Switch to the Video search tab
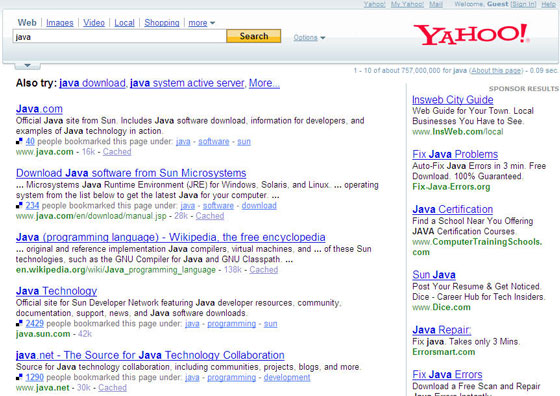Viewport: 560px width, 396px height. click(x=94, y=23)
